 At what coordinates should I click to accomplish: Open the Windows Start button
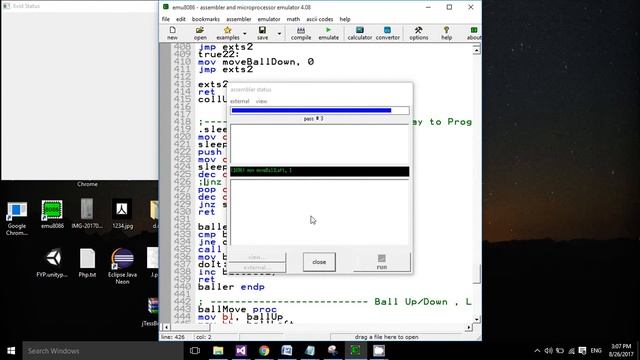point(11,351)
